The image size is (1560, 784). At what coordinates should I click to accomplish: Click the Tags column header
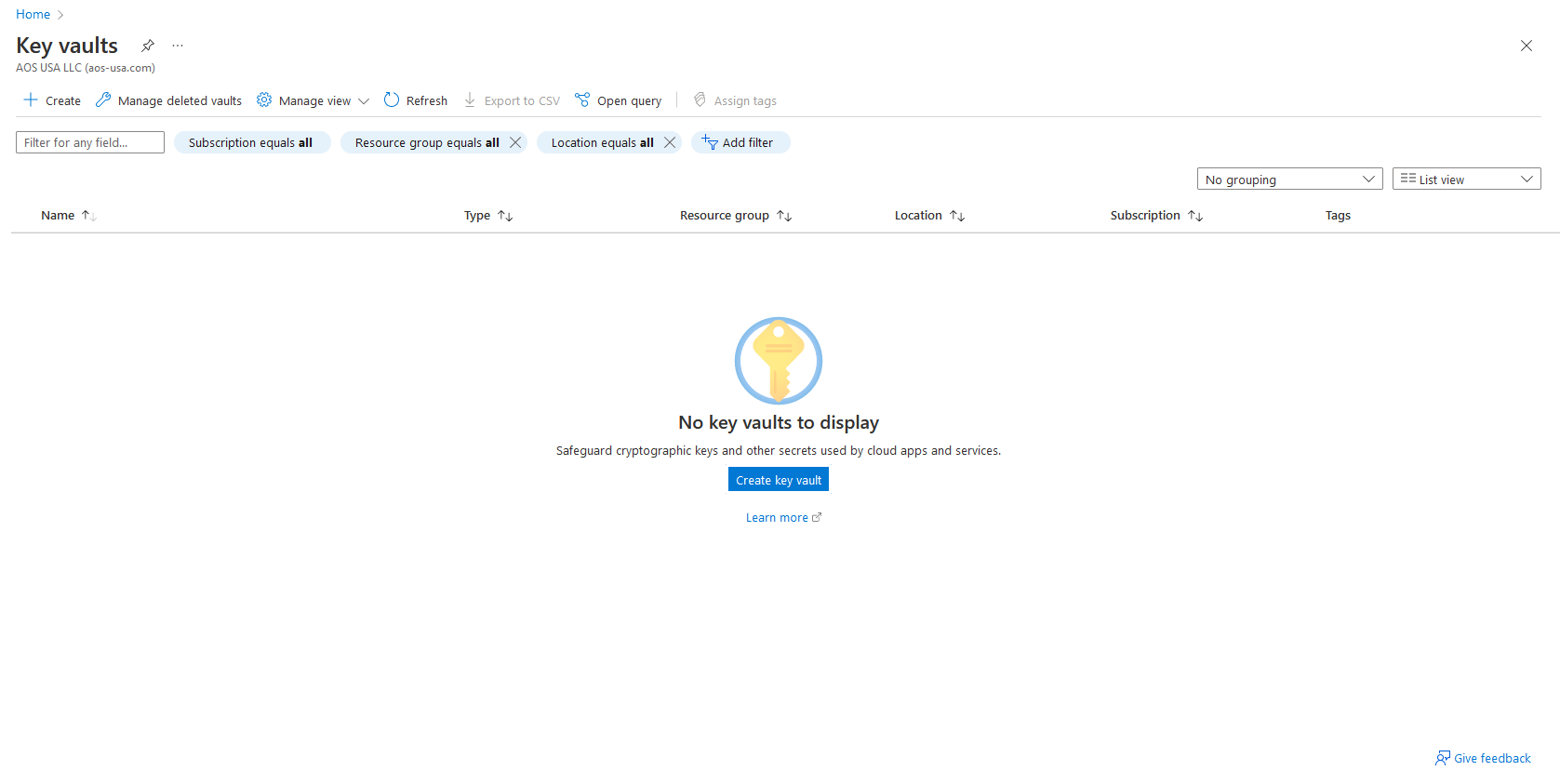point(1338,215)
